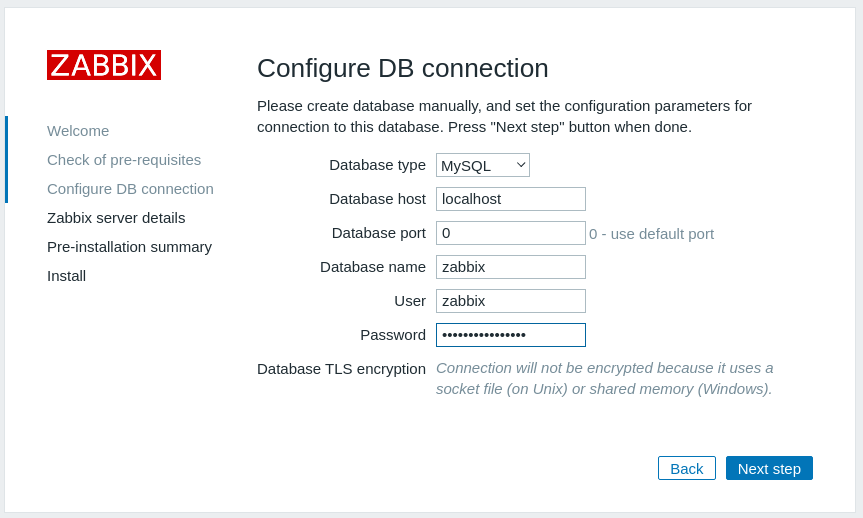863x518 pixels.
Task: Click the 'Please create database manually' instructions
Action: [504, 116]
